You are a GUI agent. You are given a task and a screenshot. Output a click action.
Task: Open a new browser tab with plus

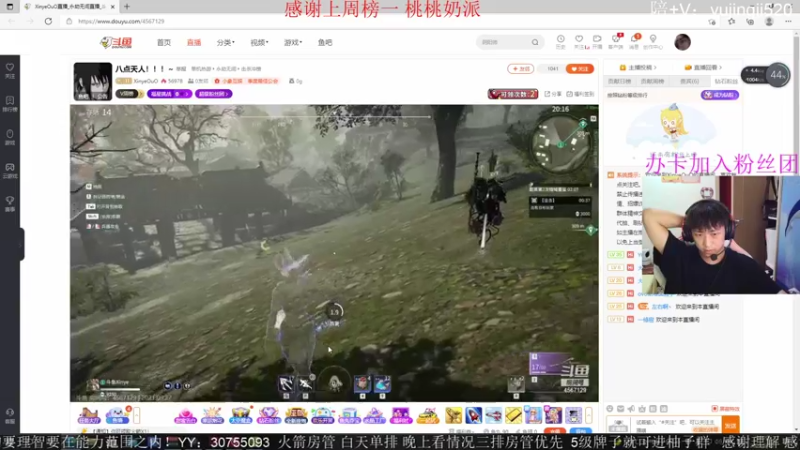tap(127, 7)
